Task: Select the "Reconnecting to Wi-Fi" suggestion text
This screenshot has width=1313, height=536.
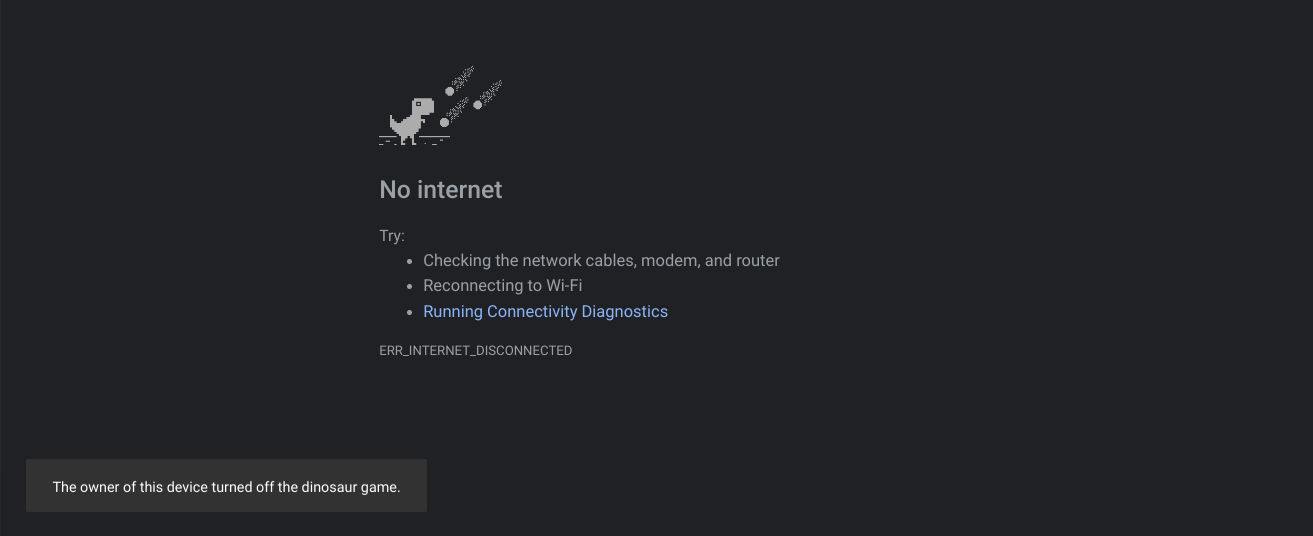Action: (502, 285)
